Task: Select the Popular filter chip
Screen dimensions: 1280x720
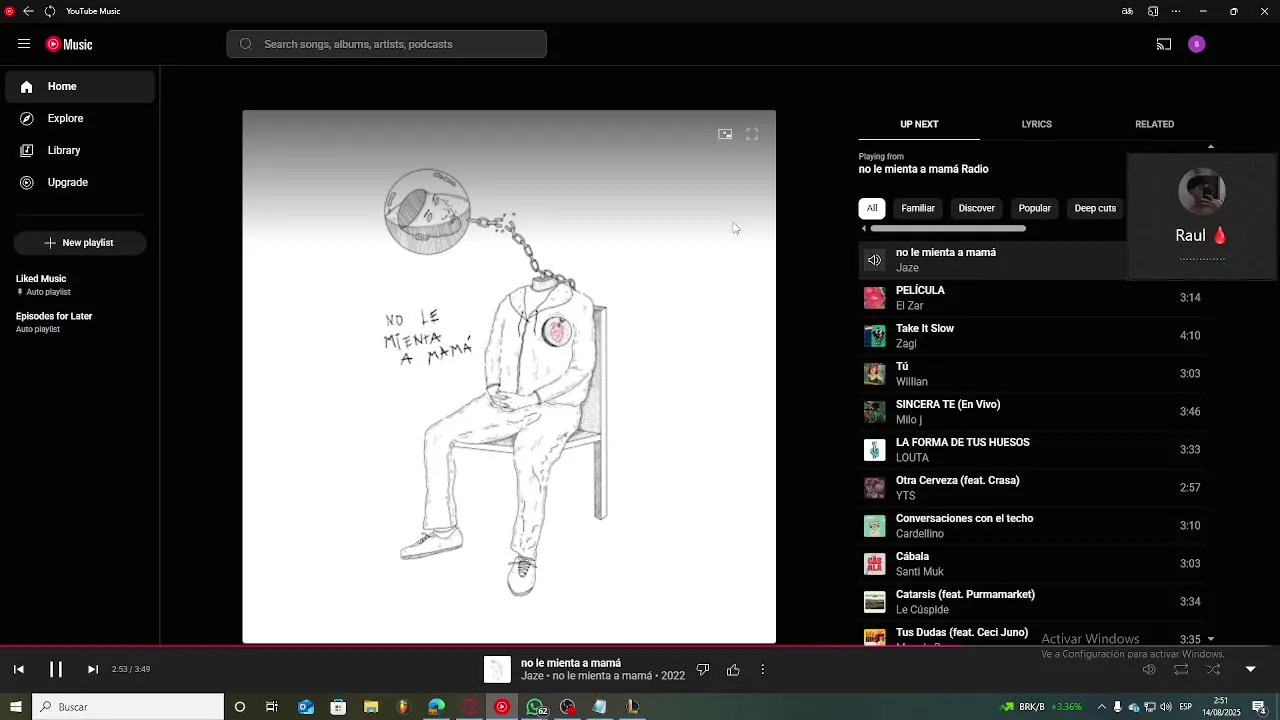Action: 1034,208
